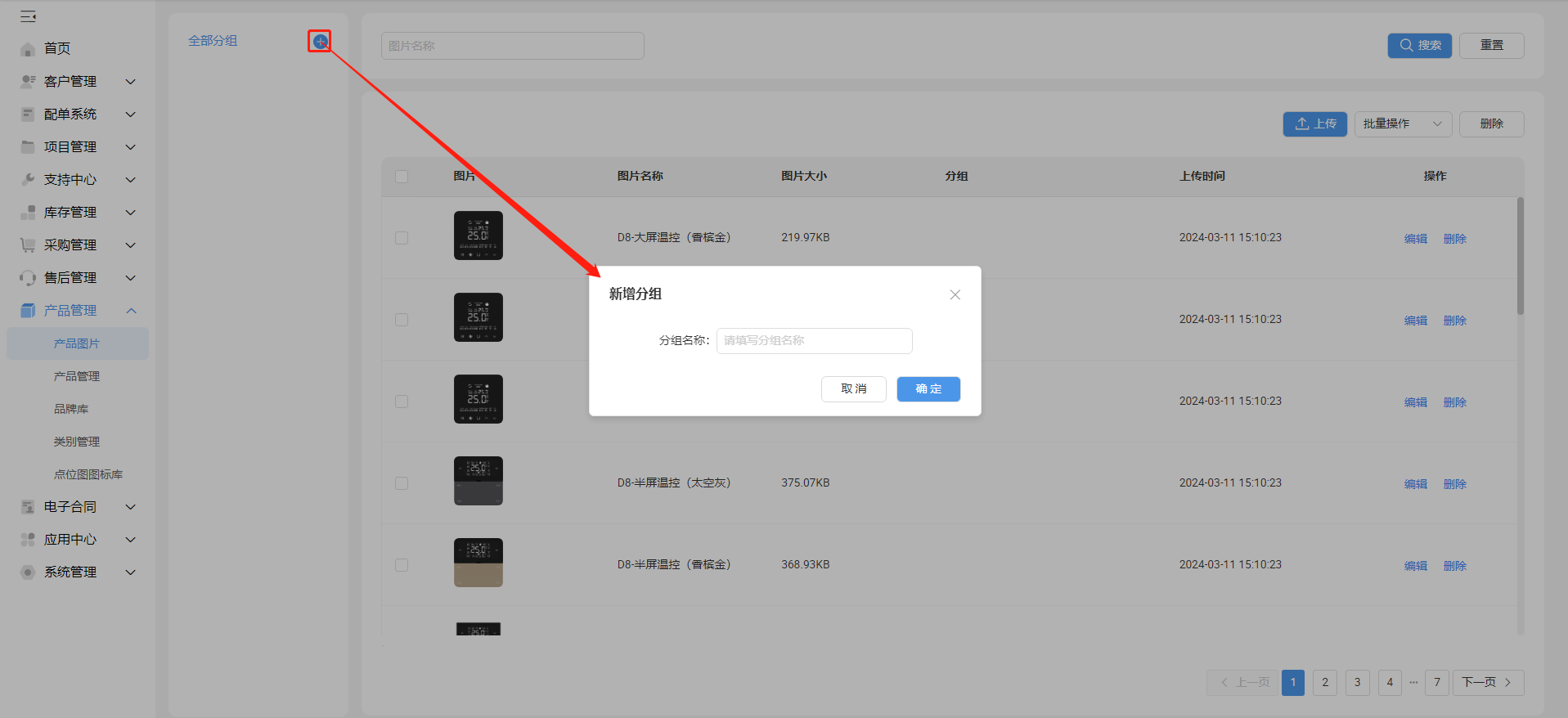
Task: Click the blue plus add-group icon
Action: tap(320, 41)
